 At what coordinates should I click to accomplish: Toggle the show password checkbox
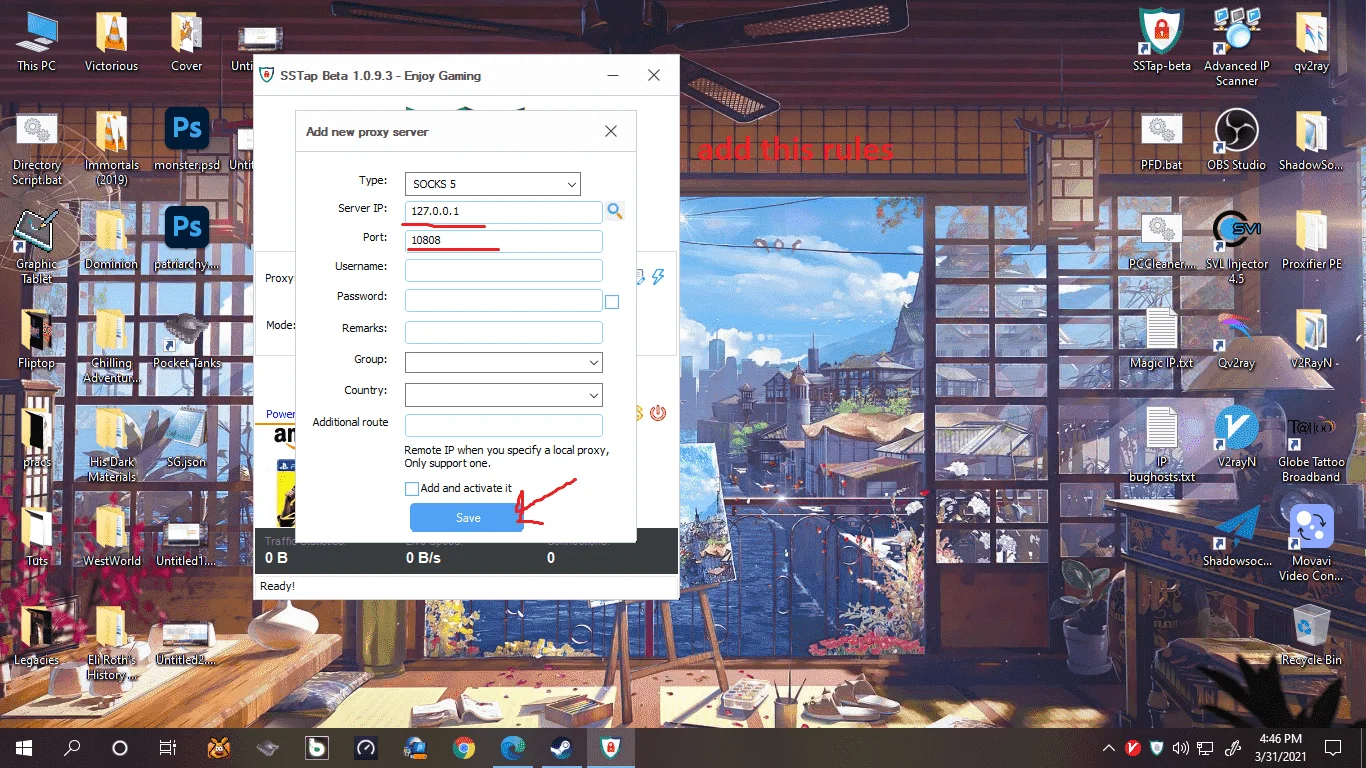click(x=612, y=302)
